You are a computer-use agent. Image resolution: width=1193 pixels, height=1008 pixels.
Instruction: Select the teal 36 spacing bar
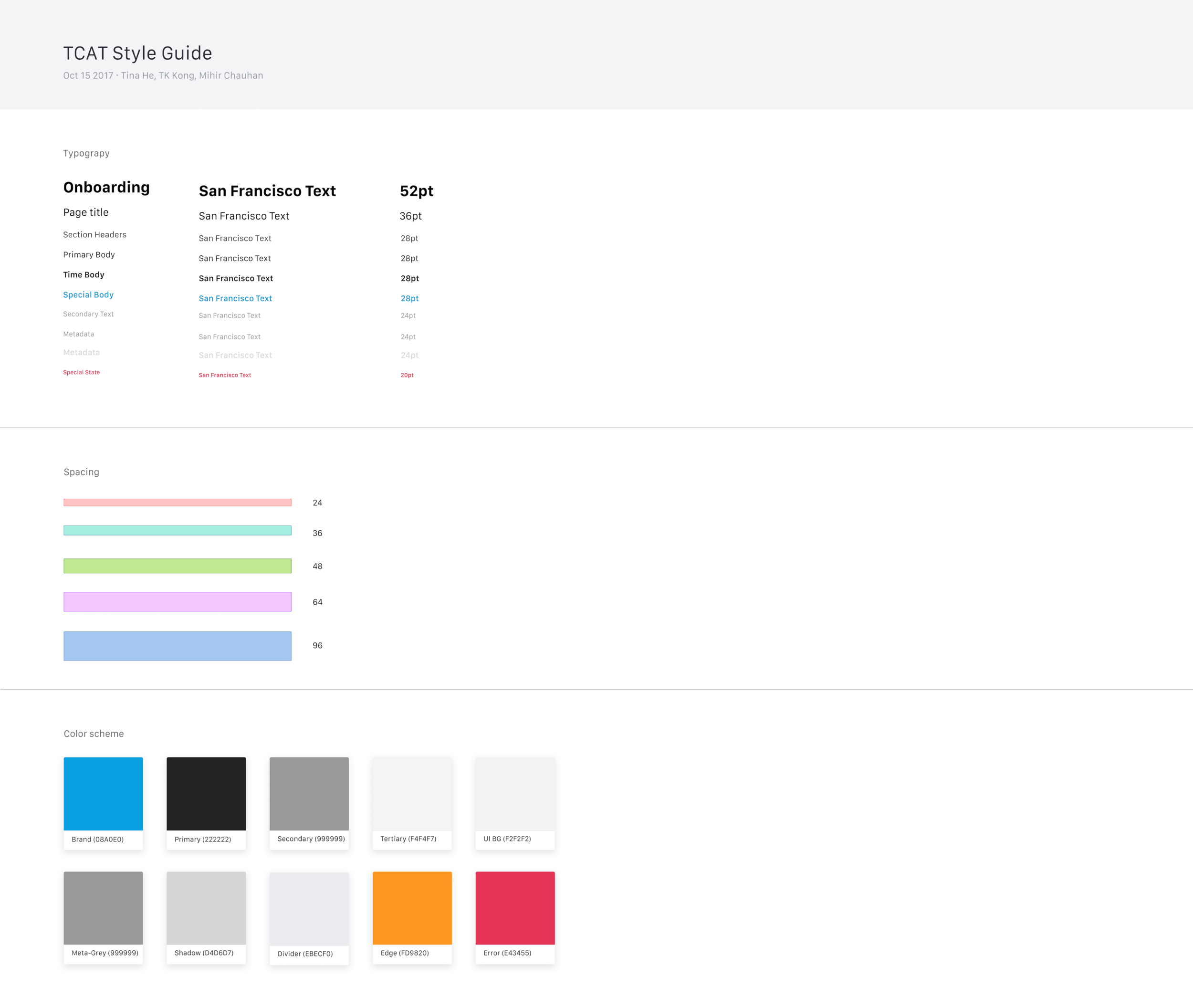coord(177,530)
